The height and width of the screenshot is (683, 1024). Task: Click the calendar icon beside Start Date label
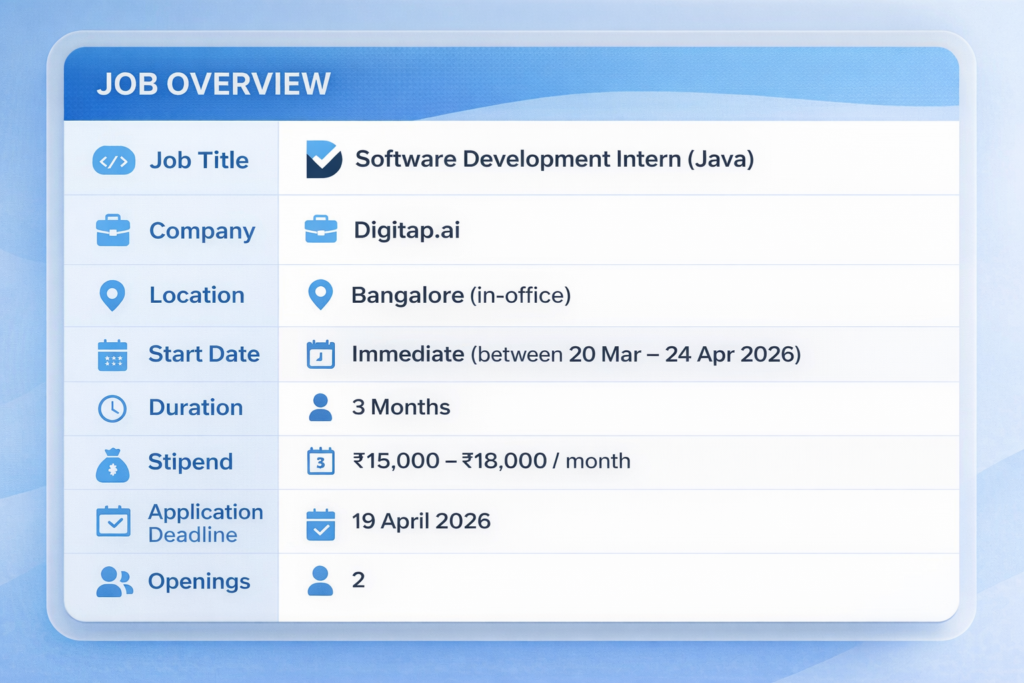[x=112, y=355]
